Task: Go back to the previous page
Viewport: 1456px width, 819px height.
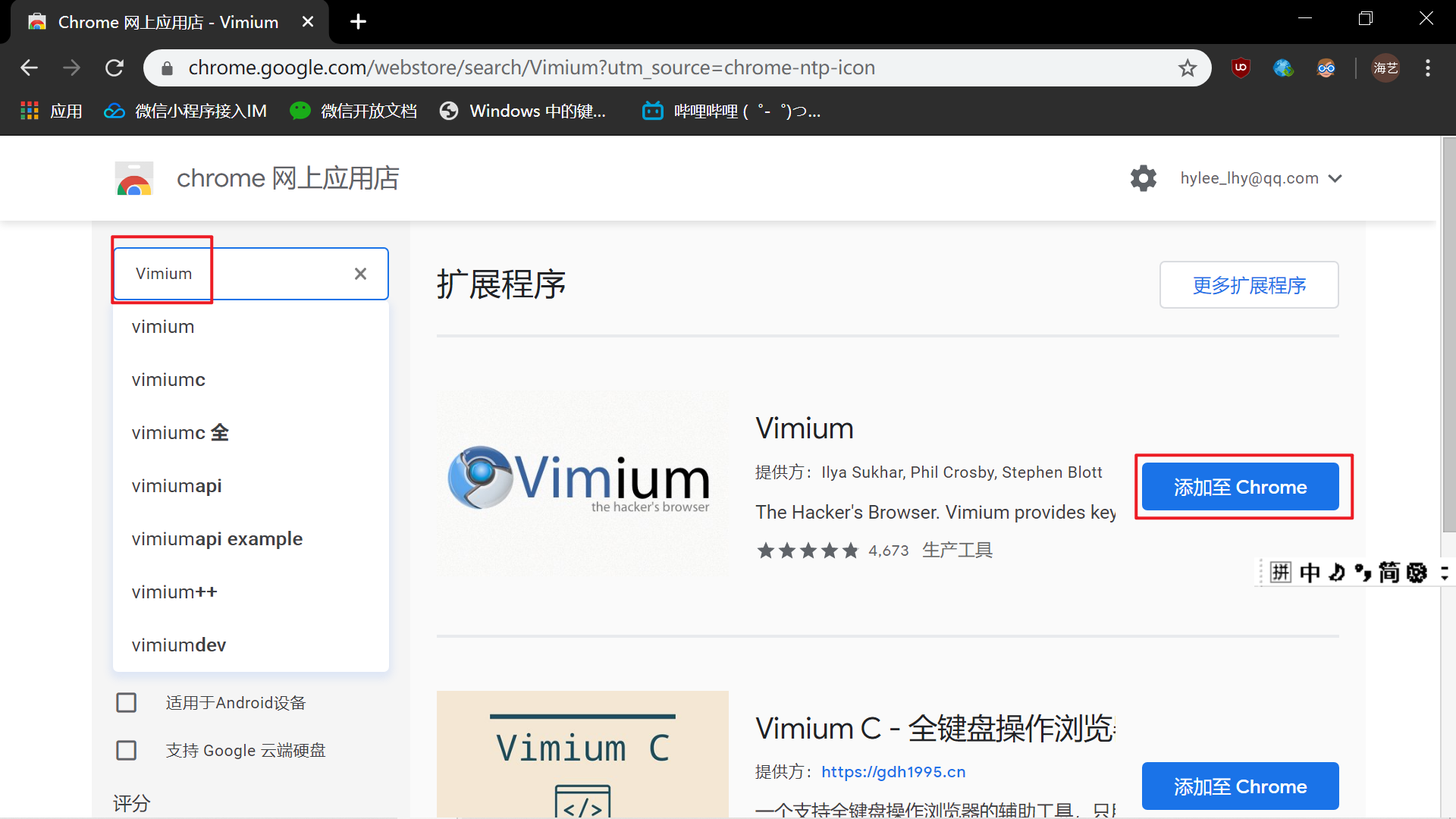Action: (29, 67)
